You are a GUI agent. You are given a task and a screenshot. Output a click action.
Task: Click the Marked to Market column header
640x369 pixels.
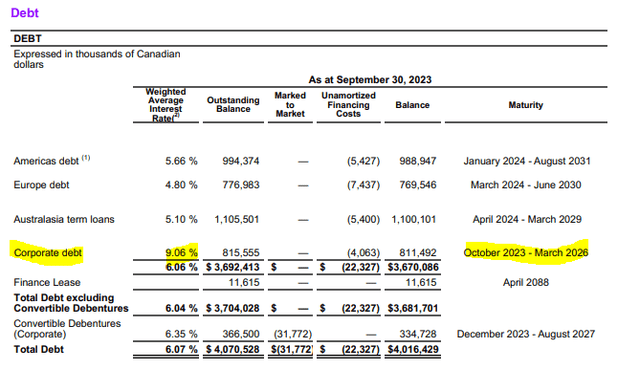coord(290,104)
